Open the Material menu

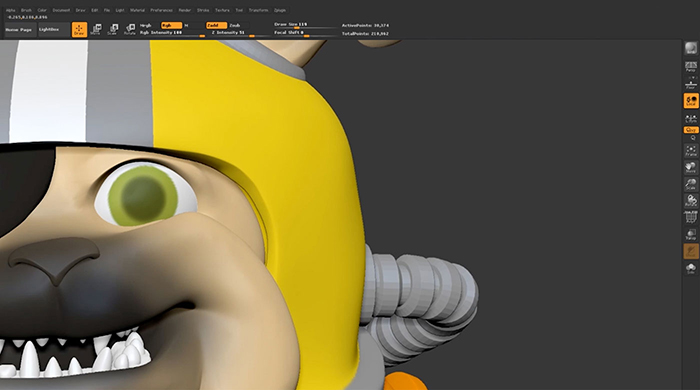click(x=138, y=10)
